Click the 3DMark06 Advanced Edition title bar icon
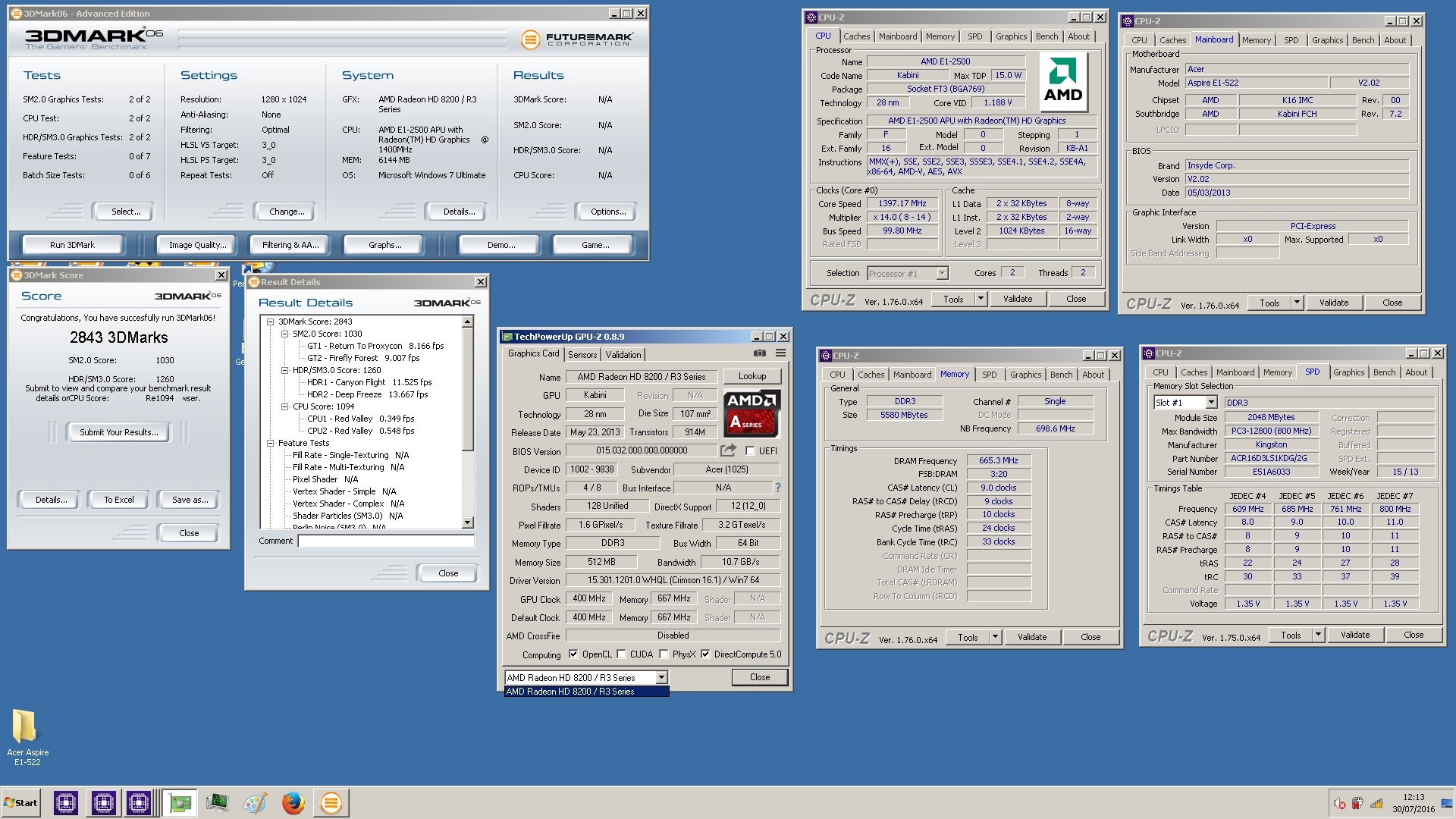The image size is (1456, 819). [x=16, y=14]
